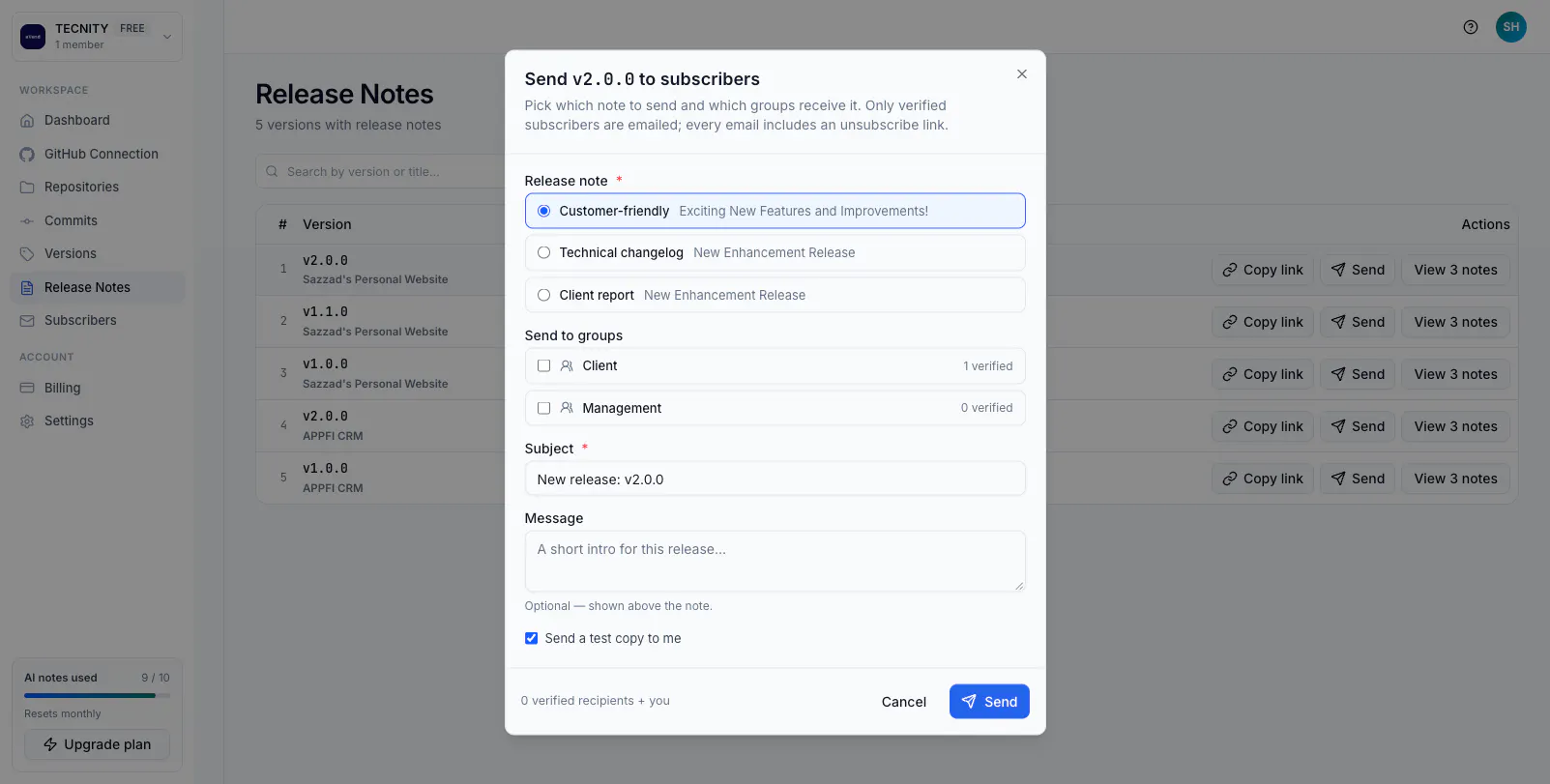Click Cancel in the dialog
Image resolution: width=1550 pixels, height=784 pixels.
click(903, 702)
